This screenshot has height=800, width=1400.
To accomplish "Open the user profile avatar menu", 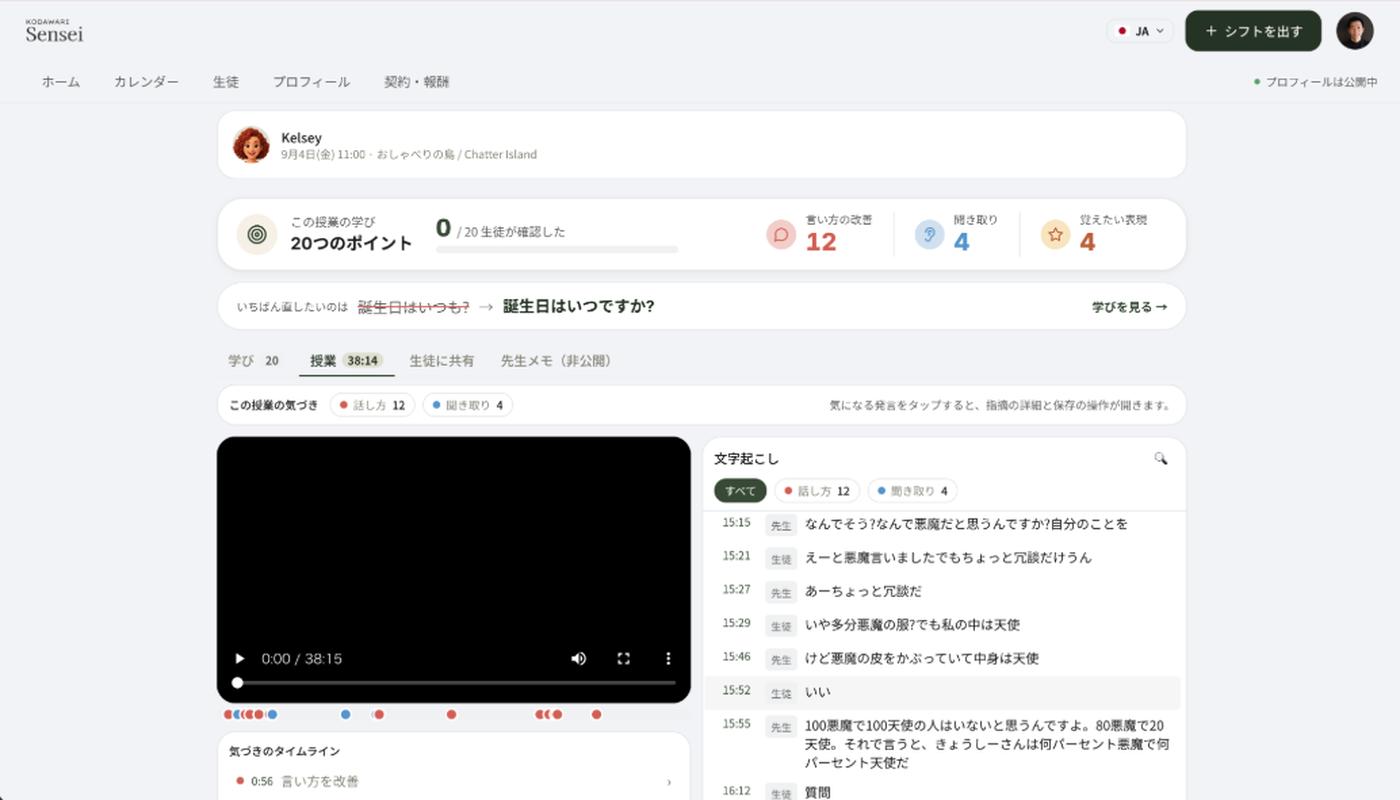I will 1355,31.
